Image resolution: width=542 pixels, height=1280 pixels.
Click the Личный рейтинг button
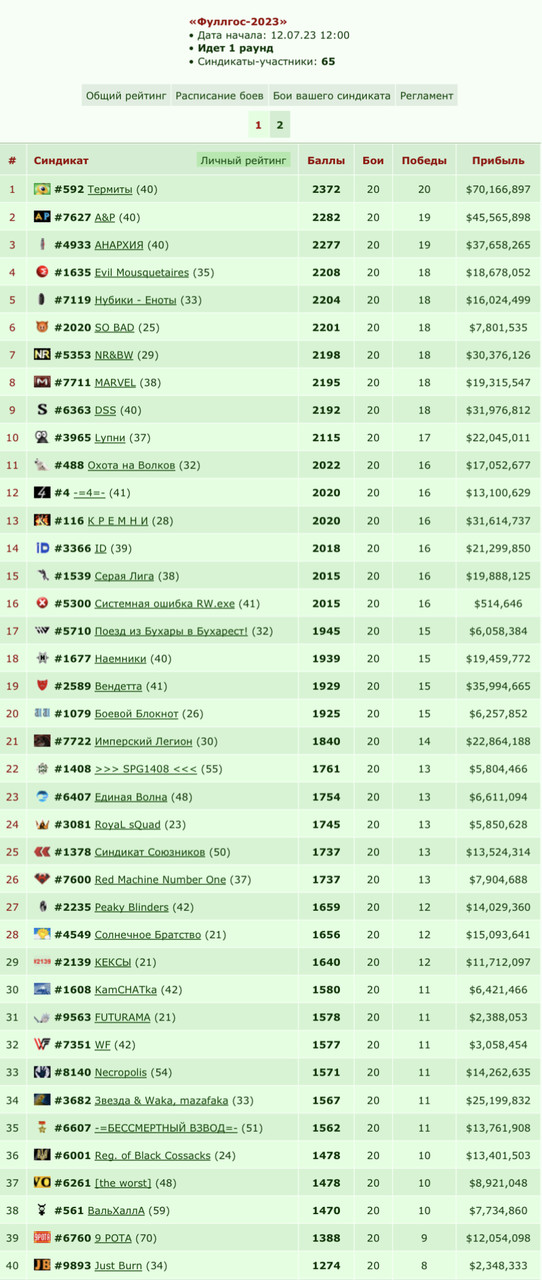(x=244, y=160)
